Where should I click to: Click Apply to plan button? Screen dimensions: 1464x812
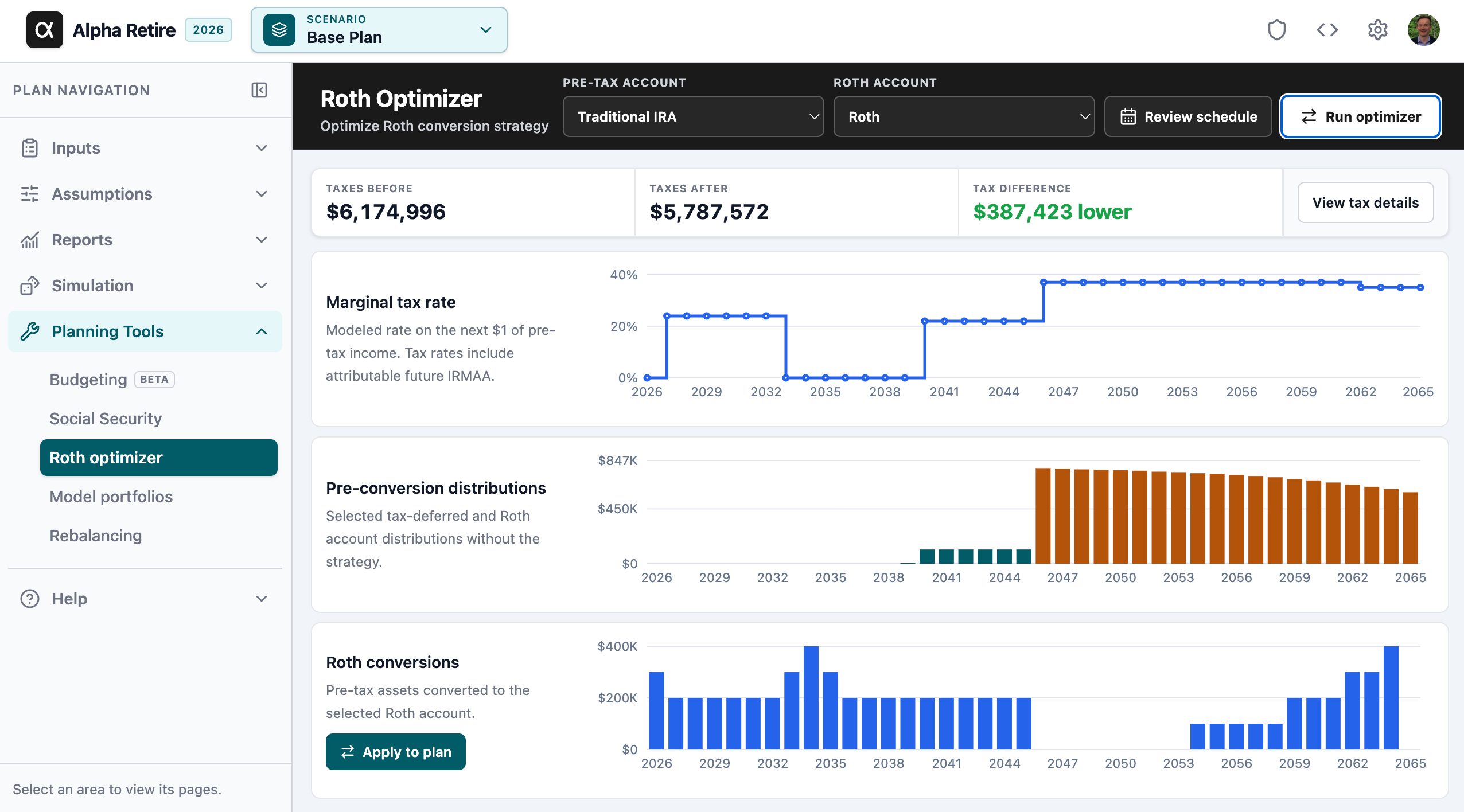coord(396,752)
